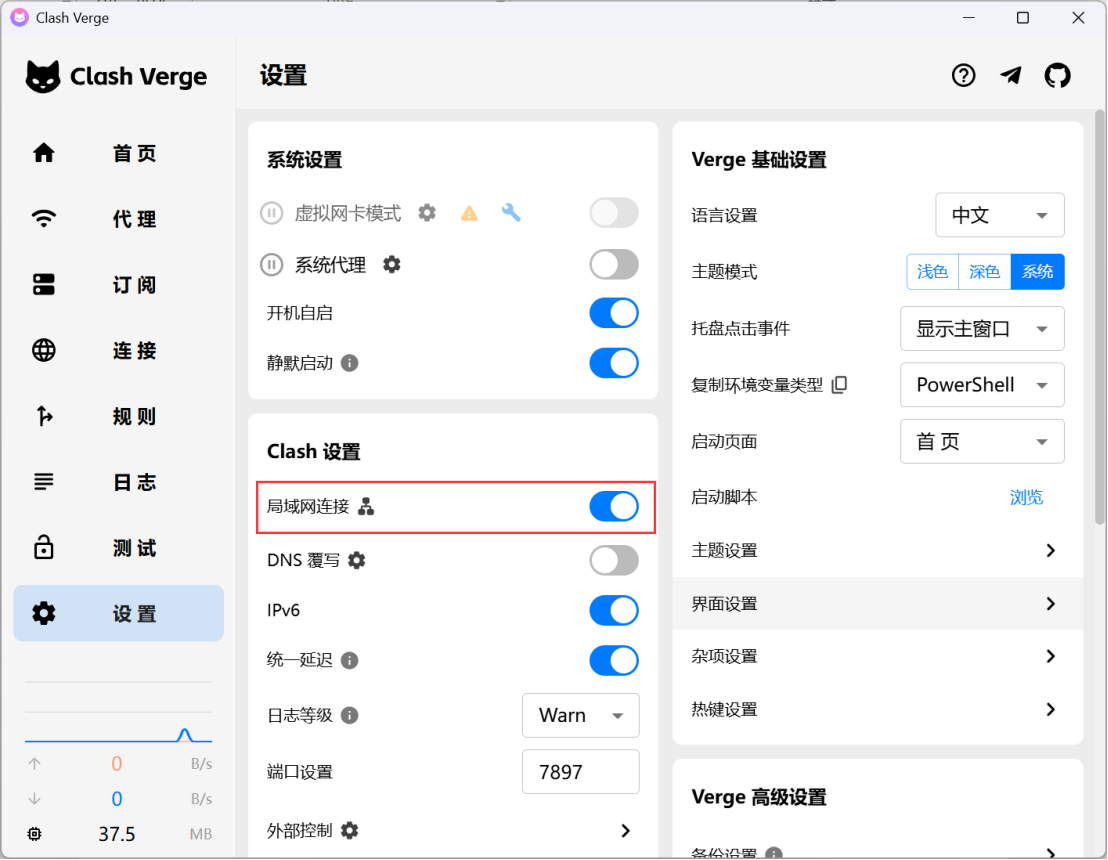Open the 订阅 page in sidebar
1108x860 pixels.
point(119,285)
